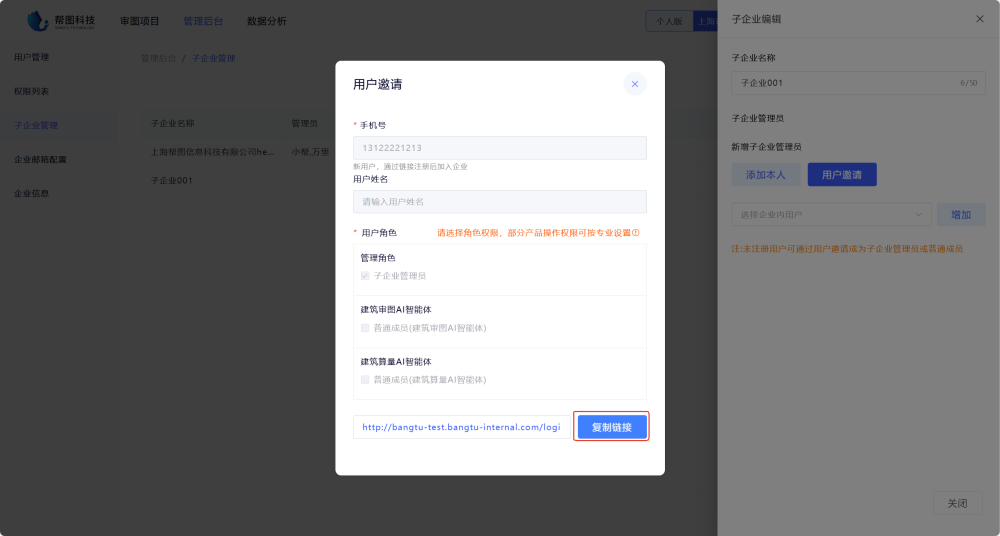Click the 子企业名称 input field
This screenshot has height=536, width=1000.
pos(840,83)
